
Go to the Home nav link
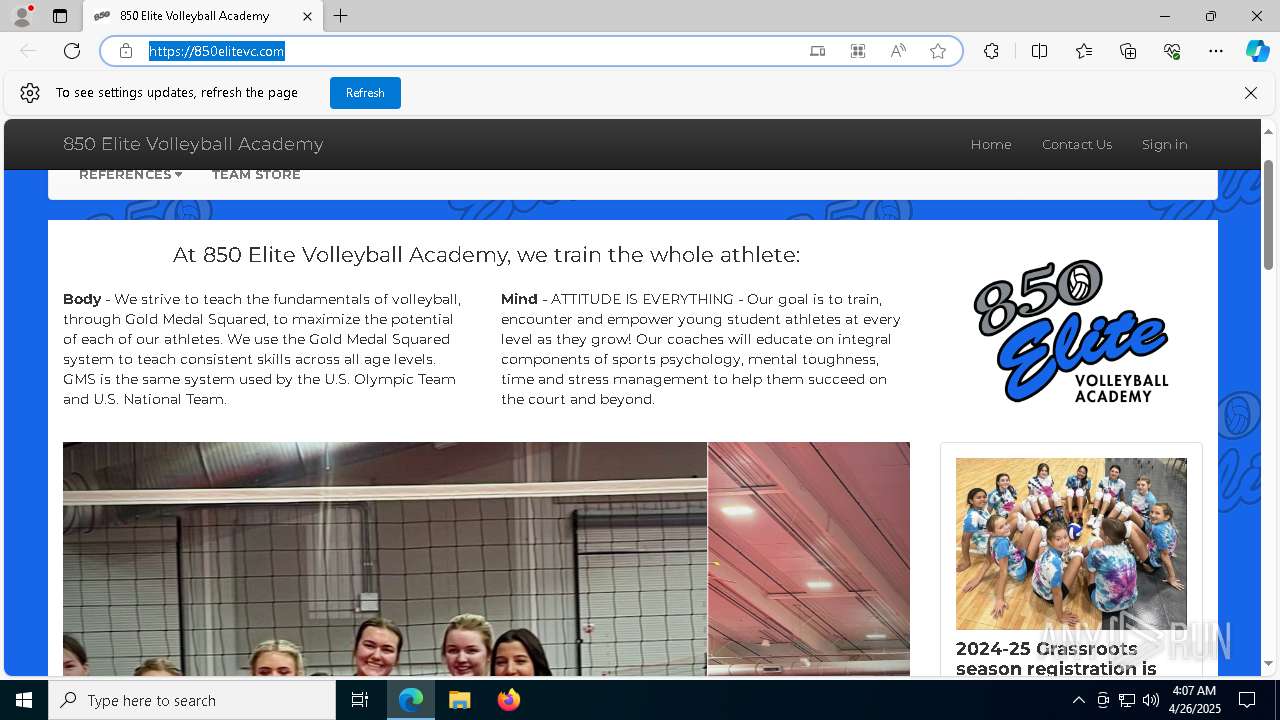coord(991,144)
